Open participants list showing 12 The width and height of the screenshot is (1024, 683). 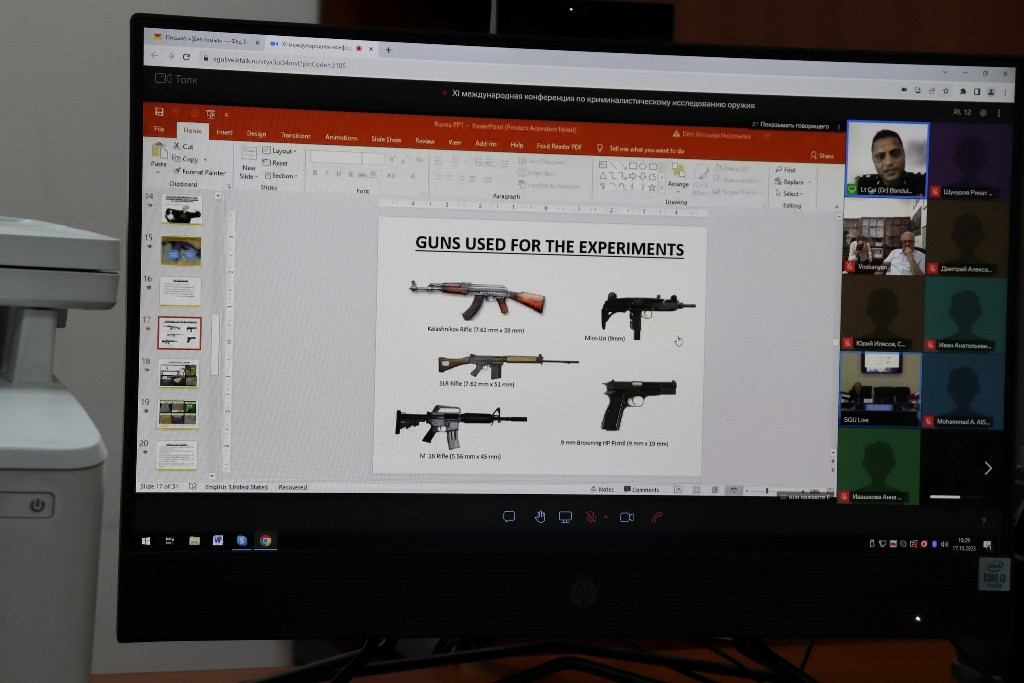[x=962, y=112]
